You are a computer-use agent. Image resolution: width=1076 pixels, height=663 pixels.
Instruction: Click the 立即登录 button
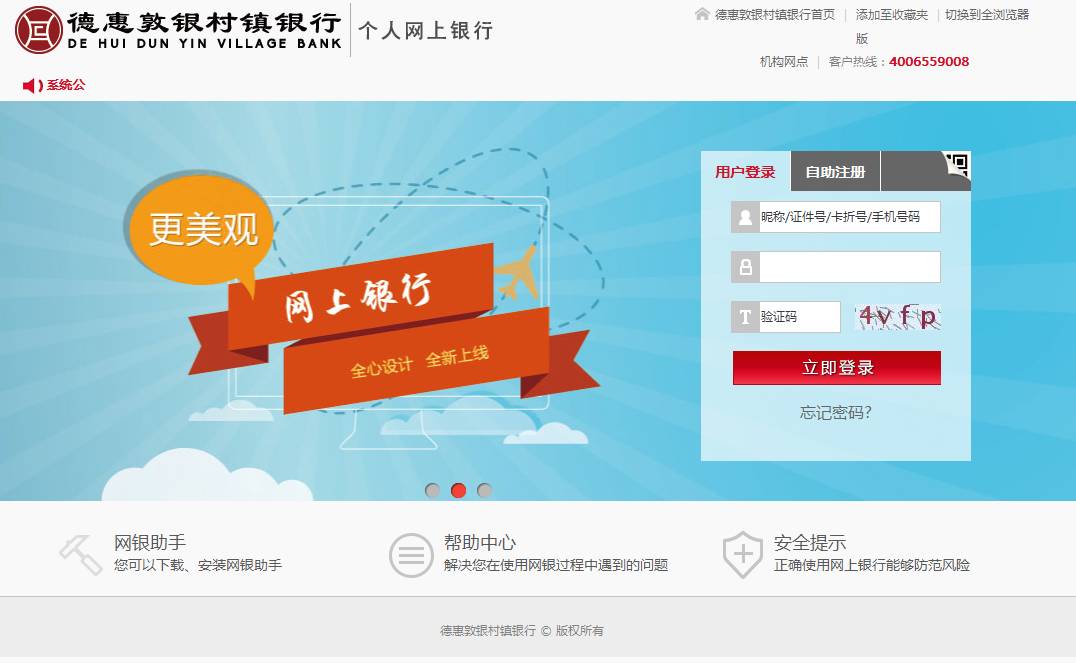(x=837, y=368)
